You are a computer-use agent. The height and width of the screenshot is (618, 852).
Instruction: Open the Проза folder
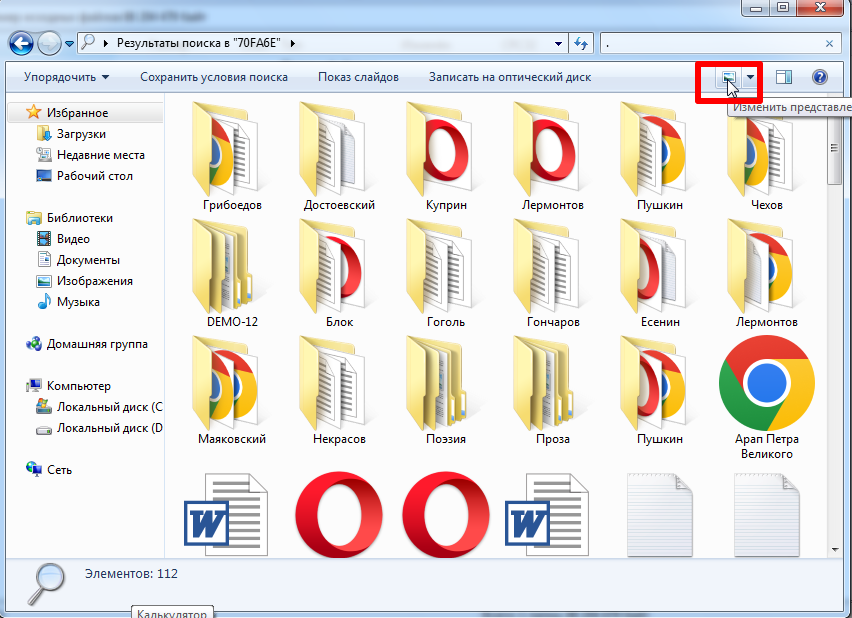click(553, 390)
